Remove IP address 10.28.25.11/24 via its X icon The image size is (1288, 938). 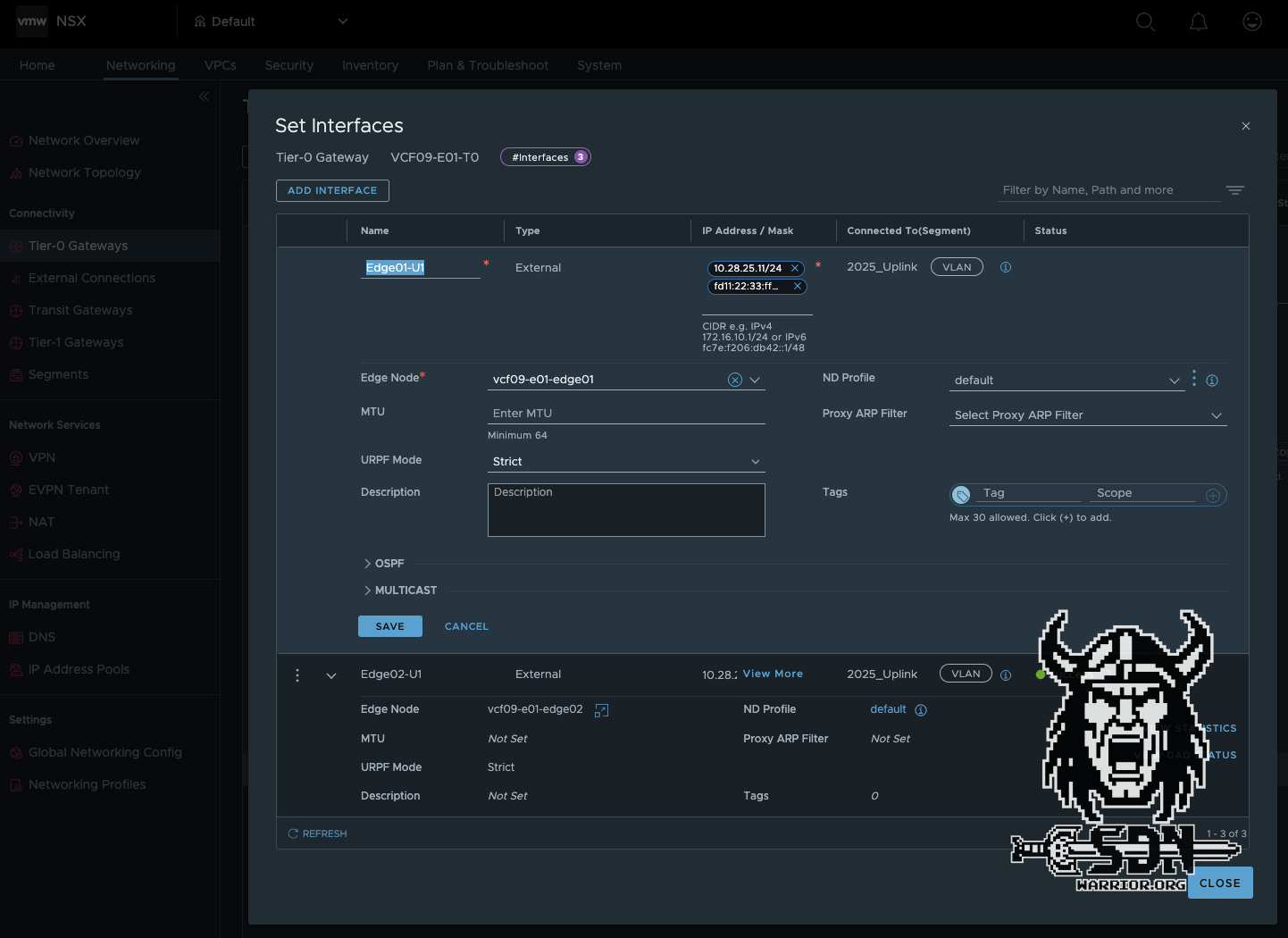pos(794,268)
